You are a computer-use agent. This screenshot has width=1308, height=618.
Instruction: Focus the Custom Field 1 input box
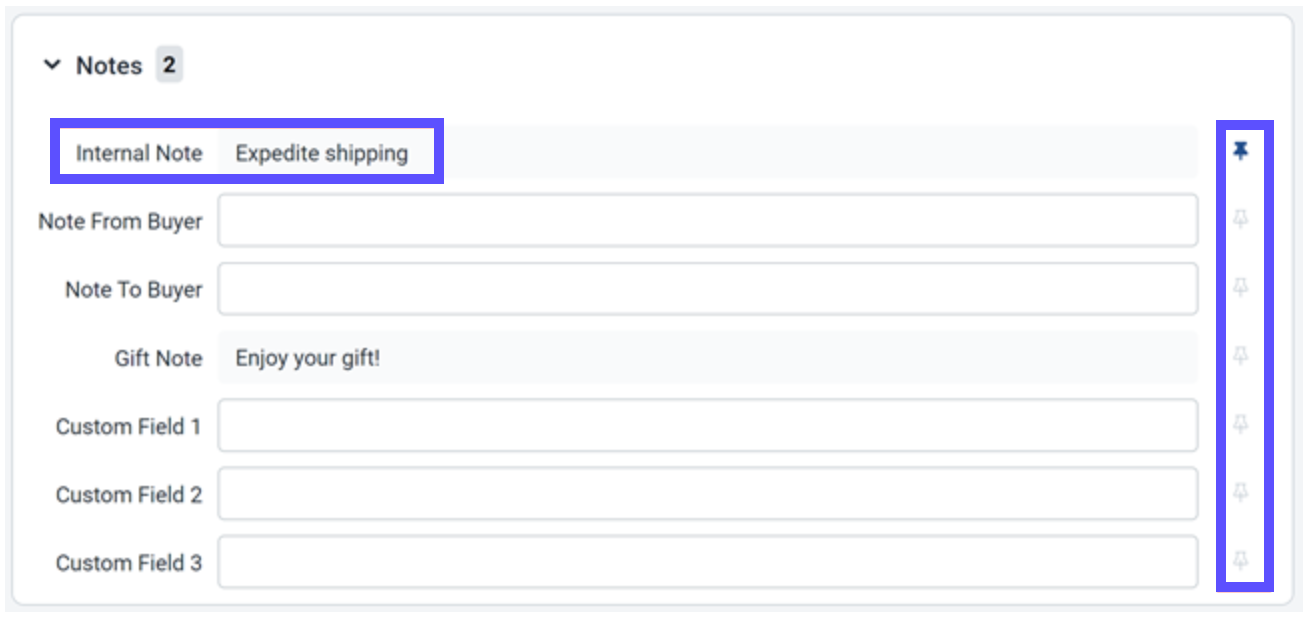(707, 426)
